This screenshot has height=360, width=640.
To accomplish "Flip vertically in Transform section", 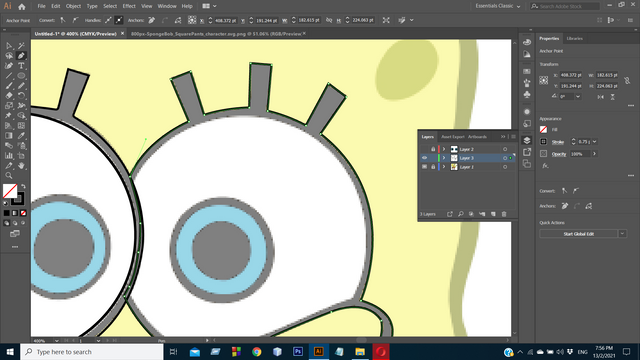I will tap(612, 97).
